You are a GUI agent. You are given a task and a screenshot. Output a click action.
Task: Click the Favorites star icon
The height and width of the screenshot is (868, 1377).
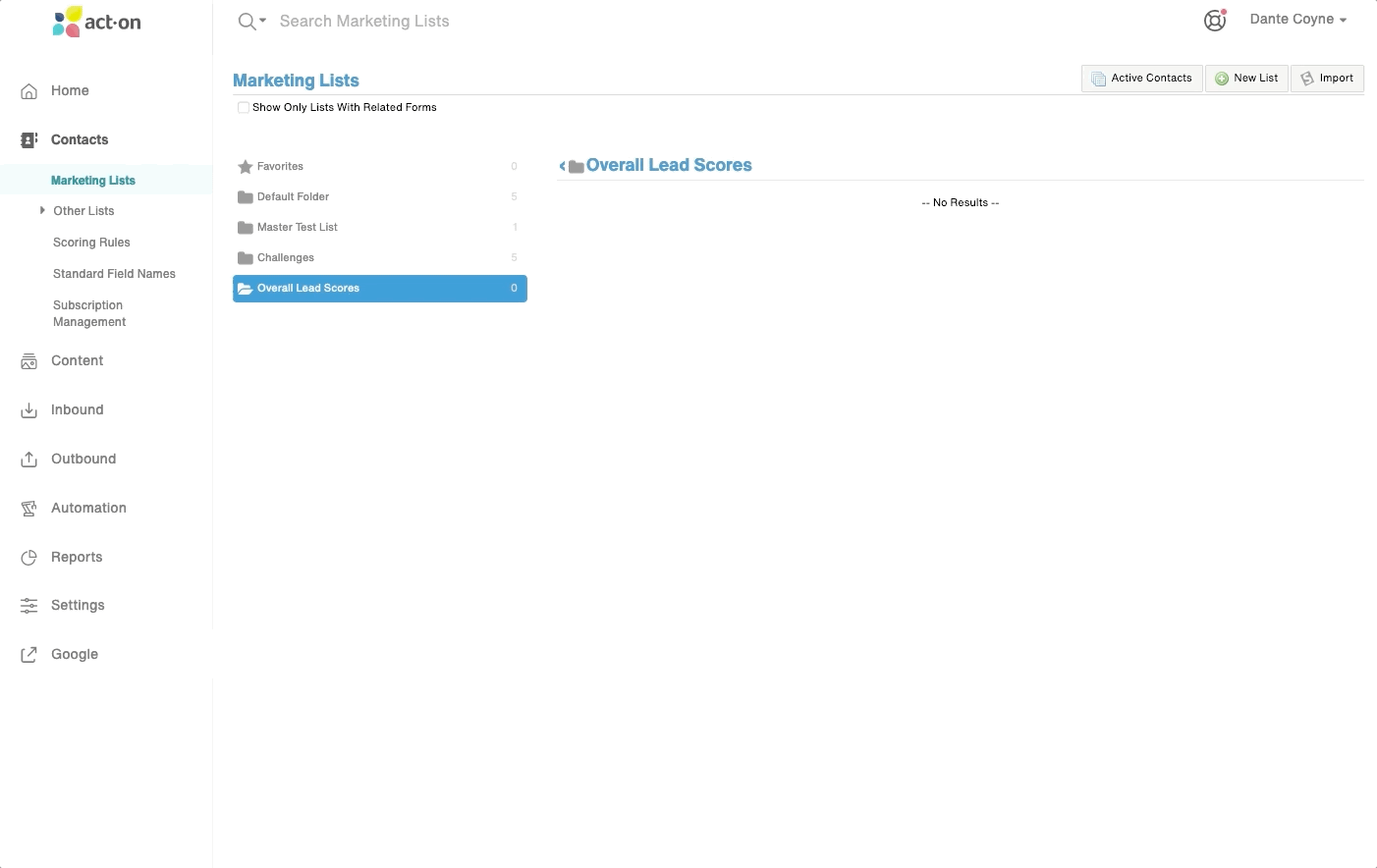246,167
